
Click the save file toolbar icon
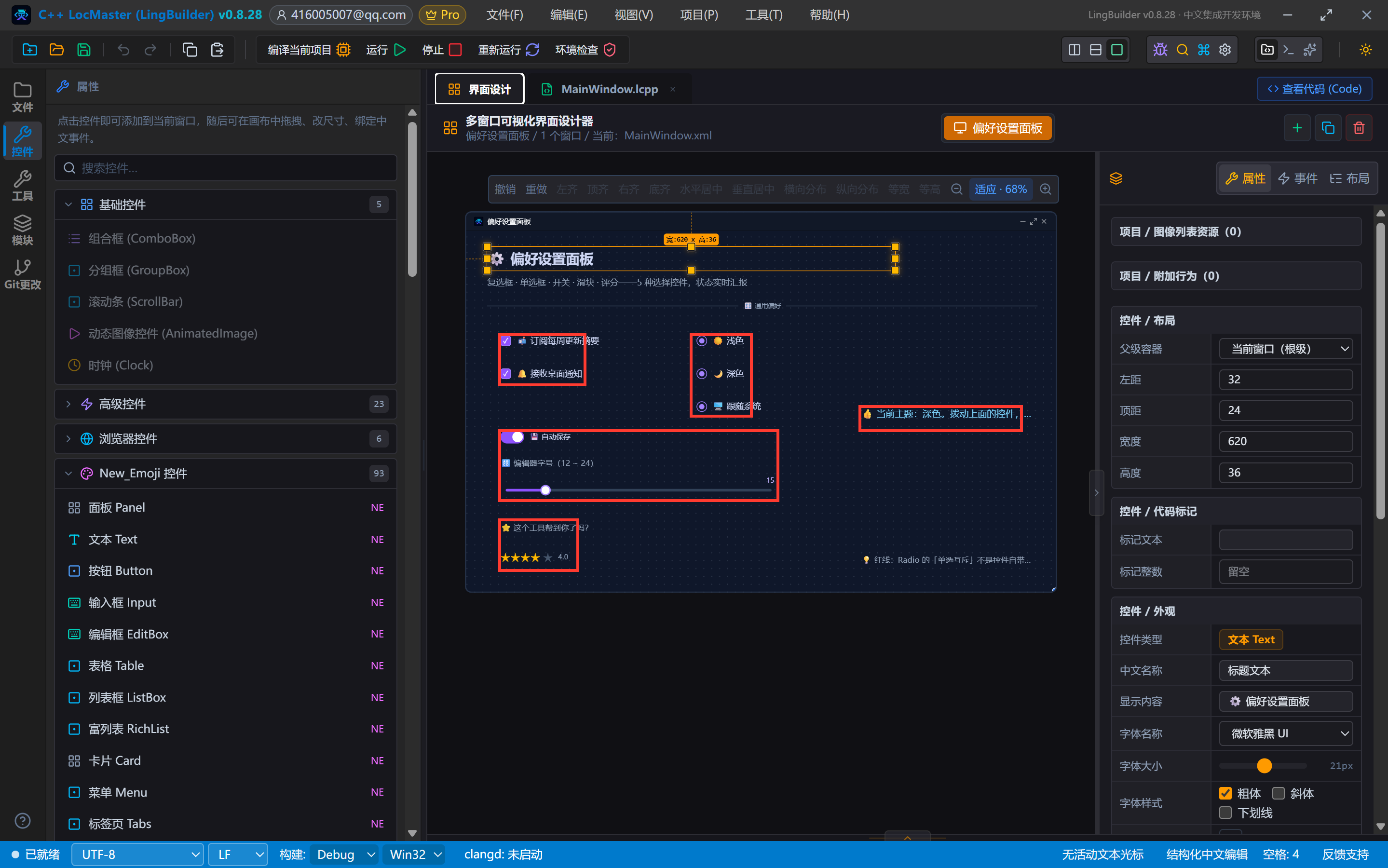click(84, 50)
